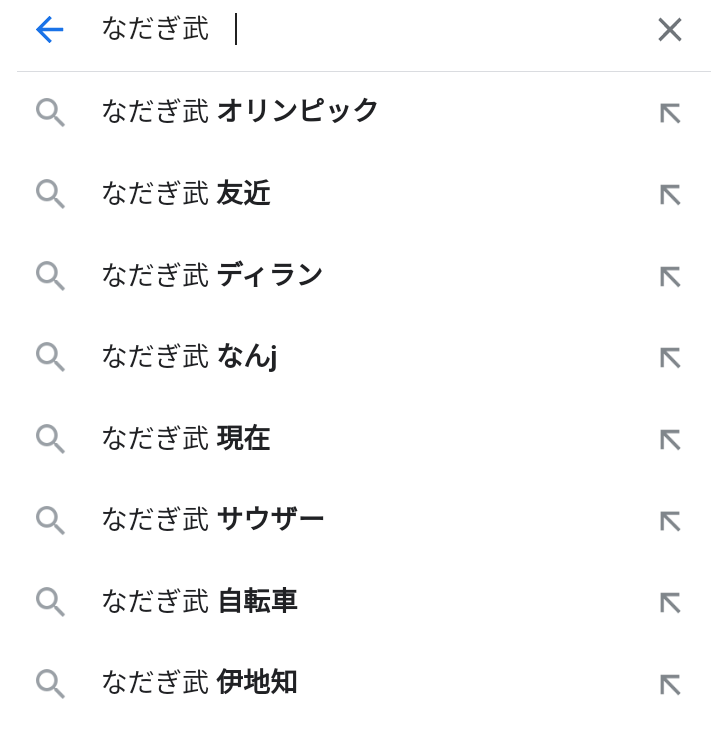Click fill arrow next to なんj

pos(670,358)
